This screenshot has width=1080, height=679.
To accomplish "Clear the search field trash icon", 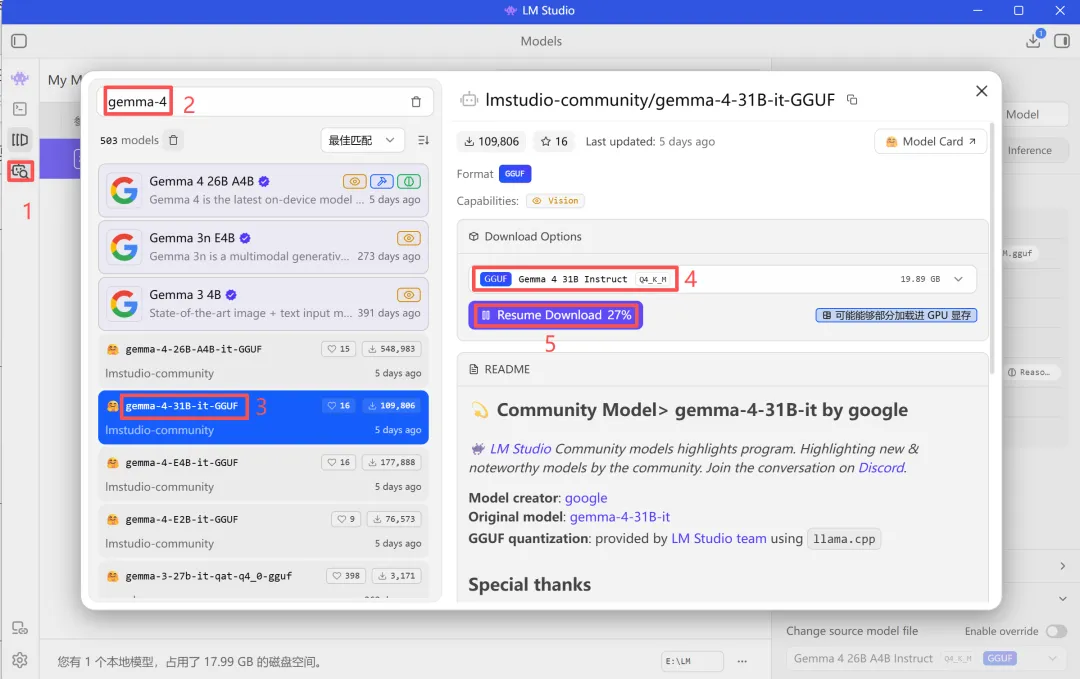I will coord(416,102).
